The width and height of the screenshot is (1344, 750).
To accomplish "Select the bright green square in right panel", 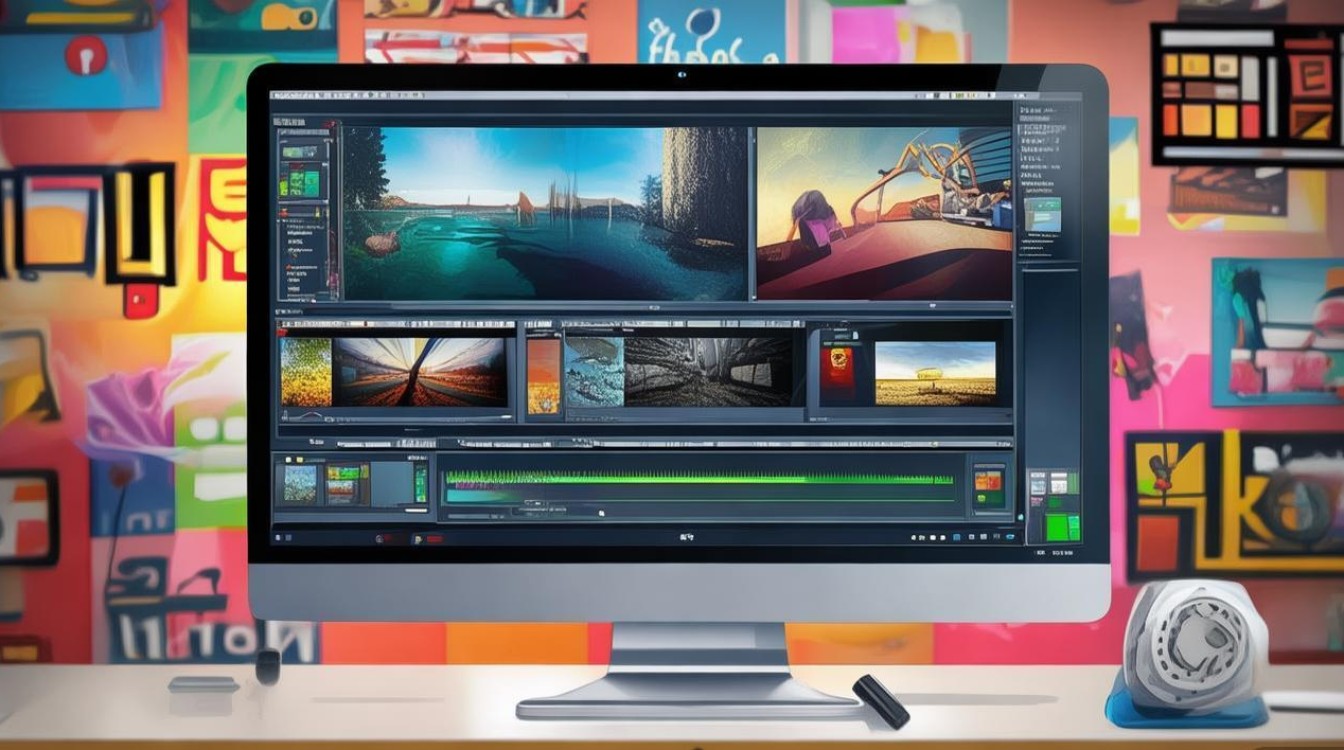I will point(1056,526).
